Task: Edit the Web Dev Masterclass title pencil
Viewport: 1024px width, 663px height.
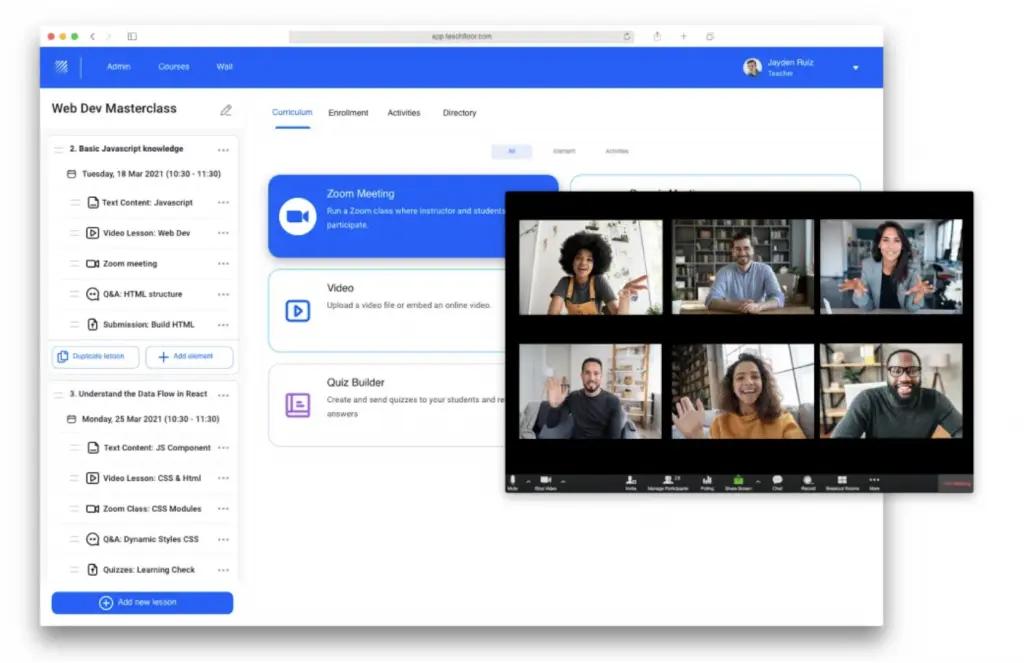Action: 226,110
